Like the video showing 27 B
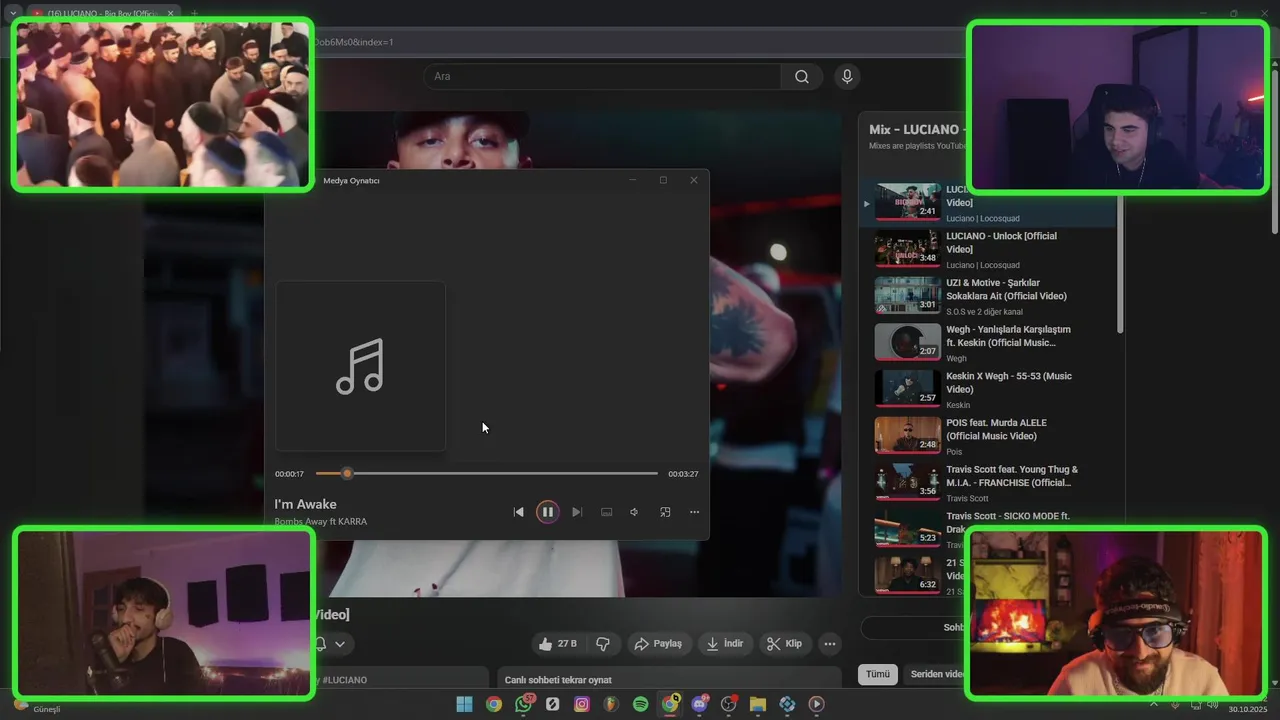Viewport: 1280px width, 720px height. (559, 644)
